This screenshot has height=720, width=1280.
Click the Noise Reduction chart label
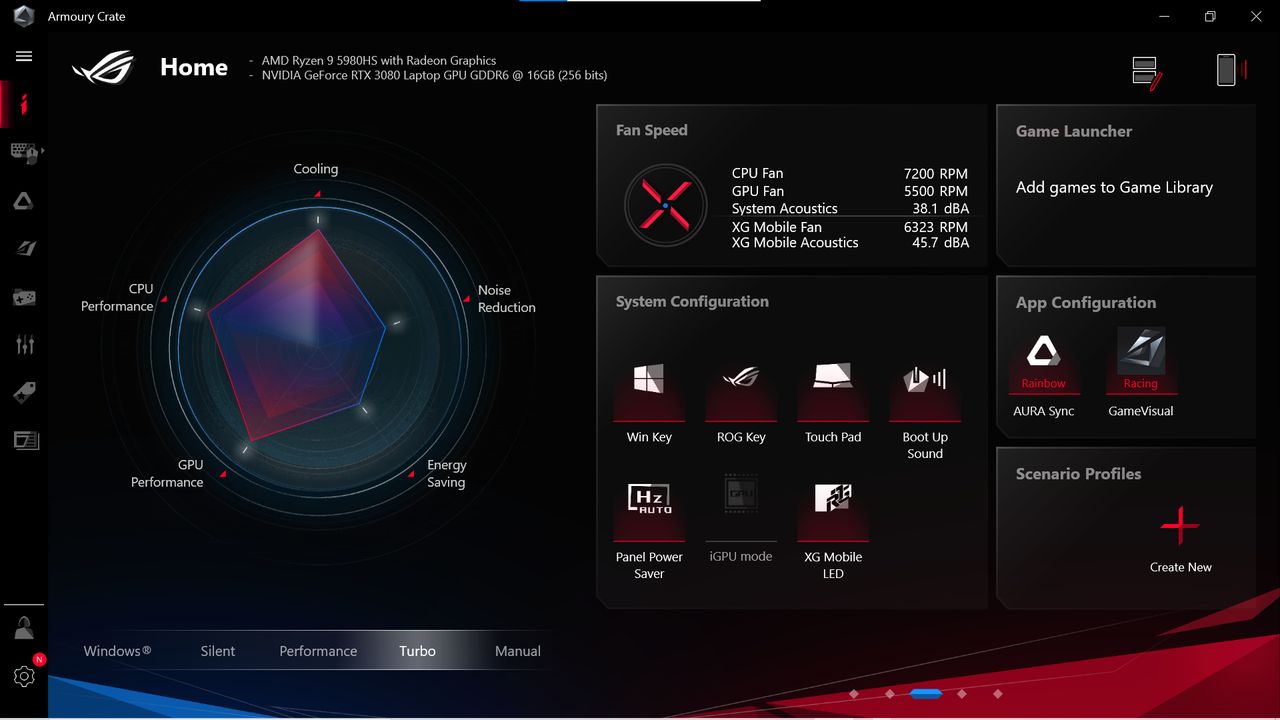click(x=506, y=299)
